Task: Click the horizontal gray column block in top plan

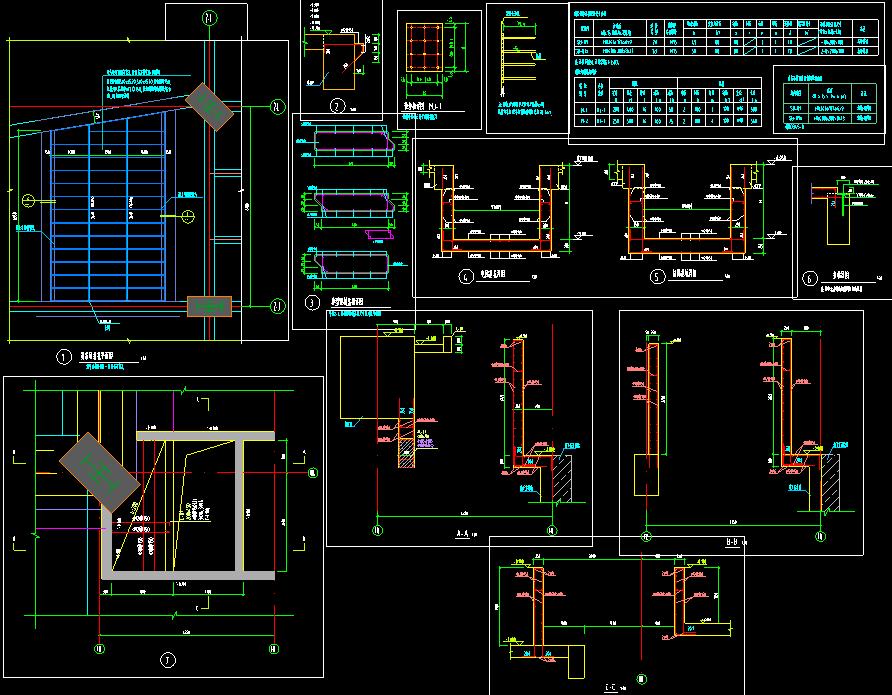Action: tap(209, 307)
